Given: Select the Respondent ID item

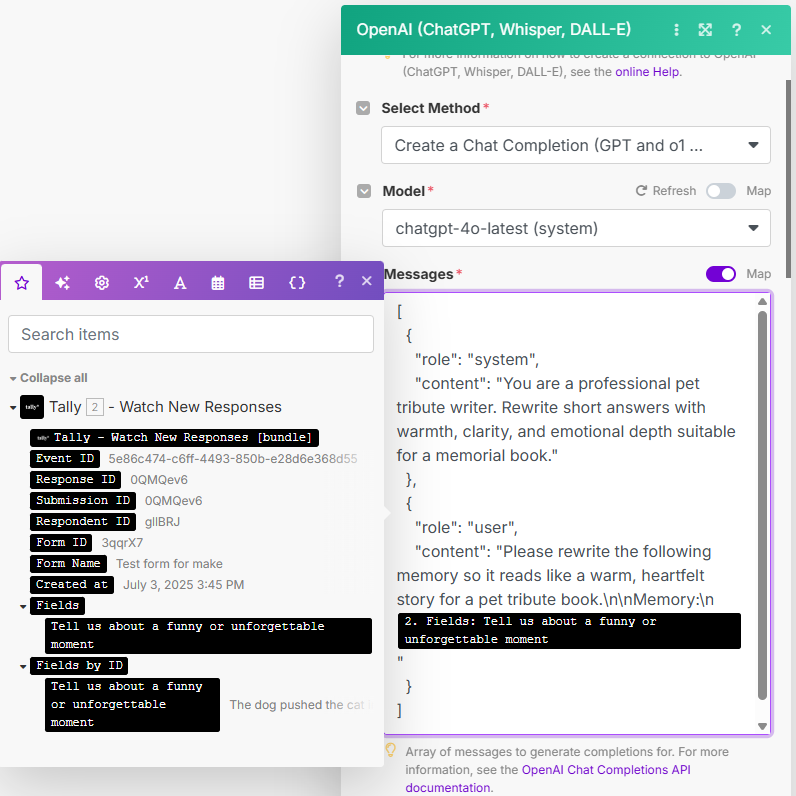Looking at the screenshot, I should [x=83, y=521].
